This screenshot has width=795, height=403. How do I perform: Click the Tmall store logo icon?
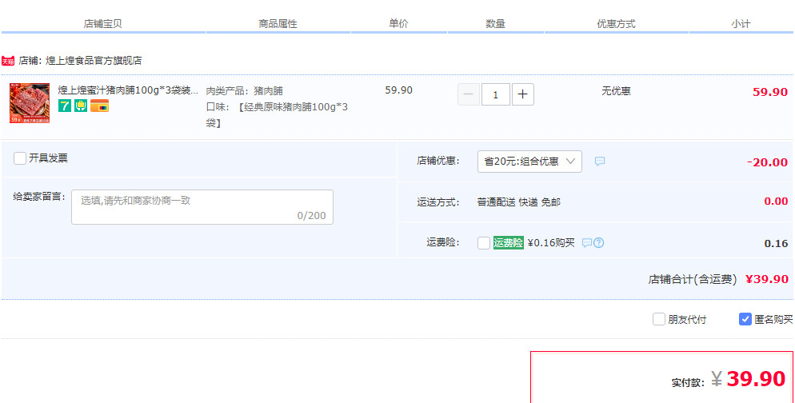click(8, 60)
